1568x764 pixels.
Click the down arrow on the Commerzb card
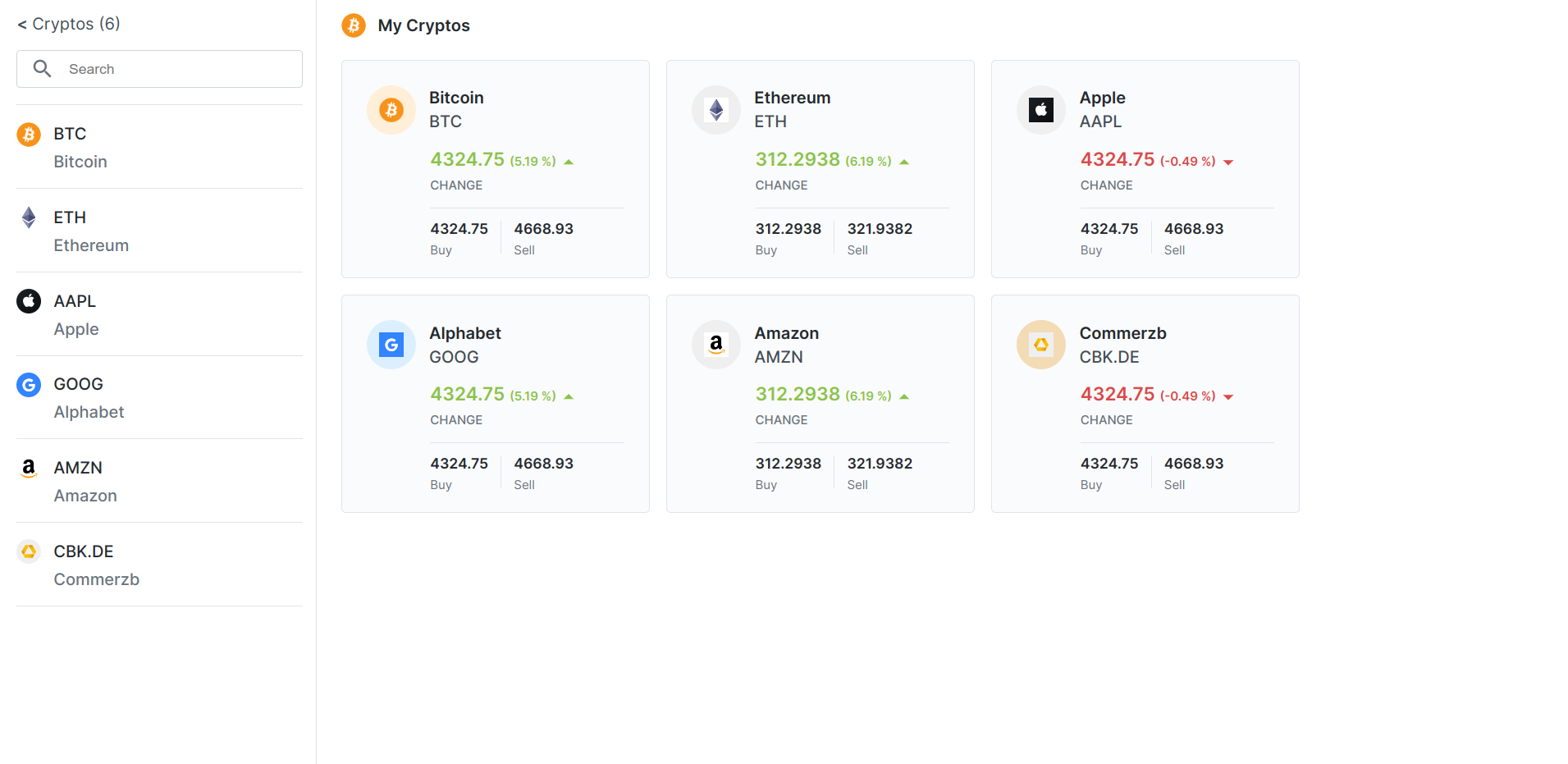(x=1228, y=396)
